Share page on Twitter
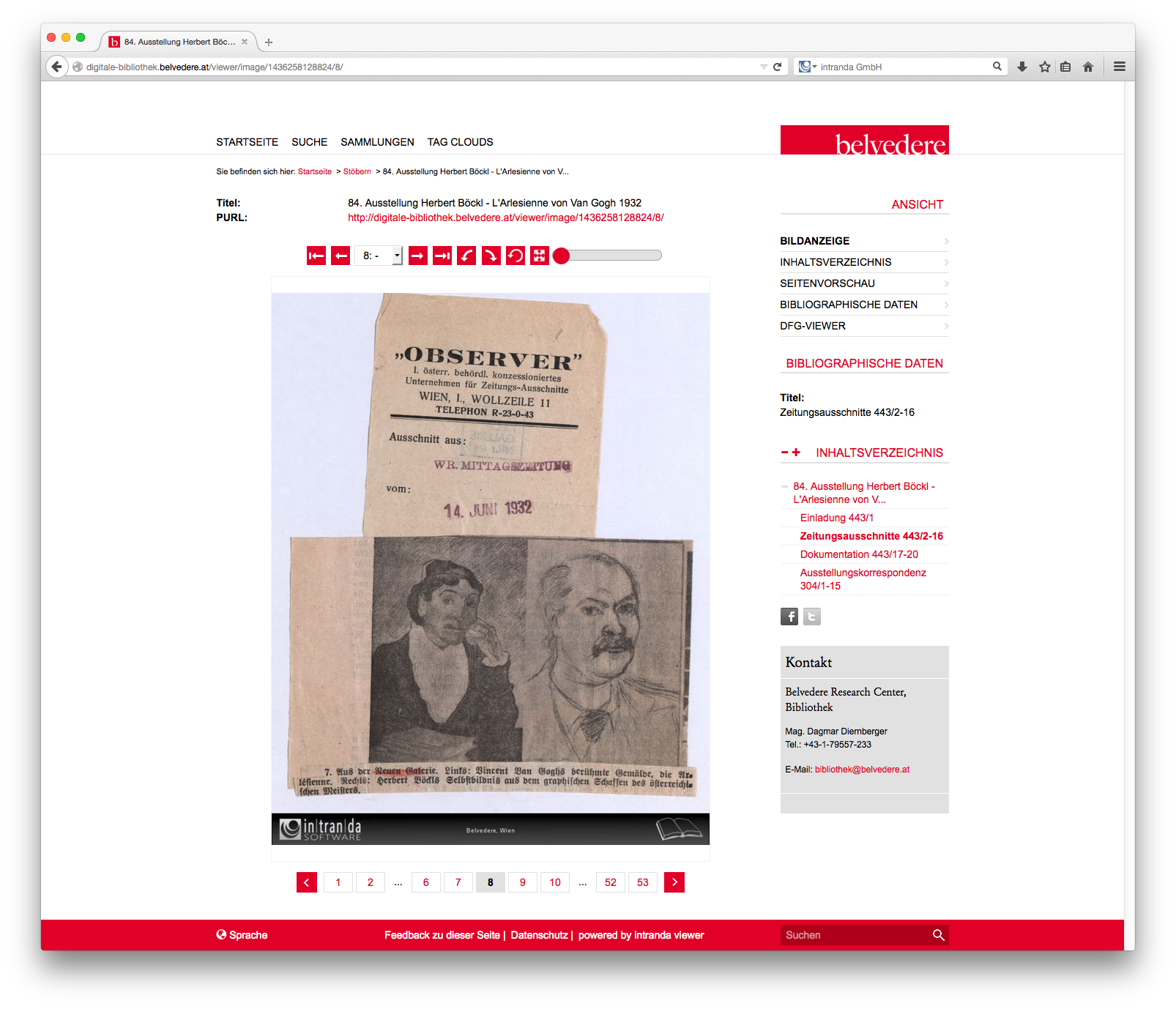The image size is (1176, 1009). point(812,617)
